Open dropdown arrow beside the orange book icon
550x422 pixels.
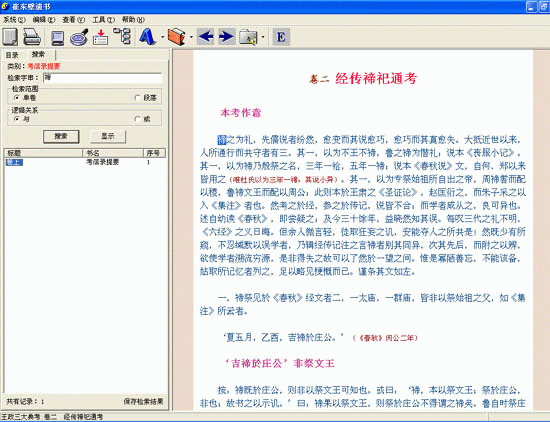pyautogui.click(x=191, y=37)
